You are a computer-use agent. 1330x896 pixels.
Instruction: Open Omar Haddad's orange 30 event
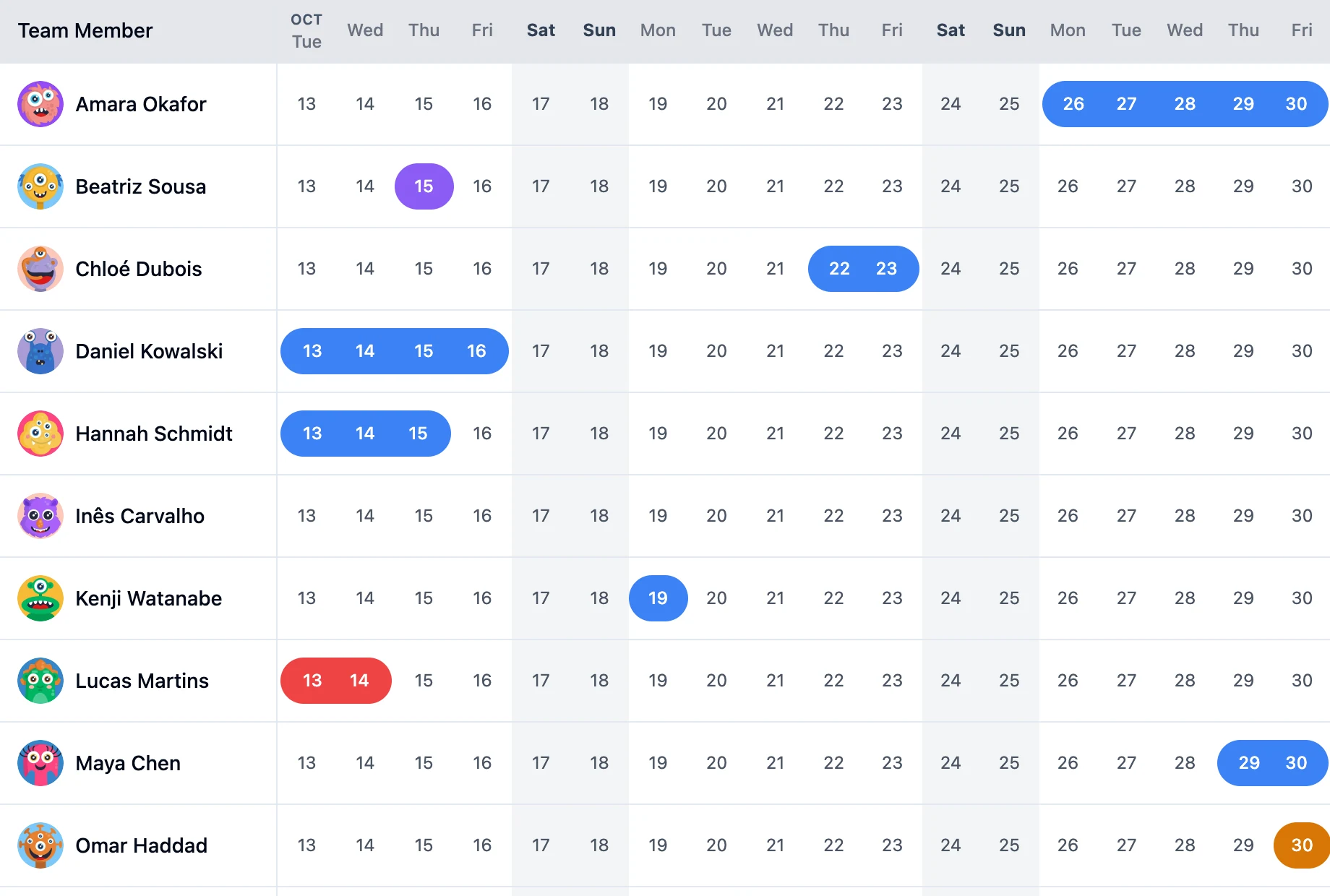click(1302, 845)
